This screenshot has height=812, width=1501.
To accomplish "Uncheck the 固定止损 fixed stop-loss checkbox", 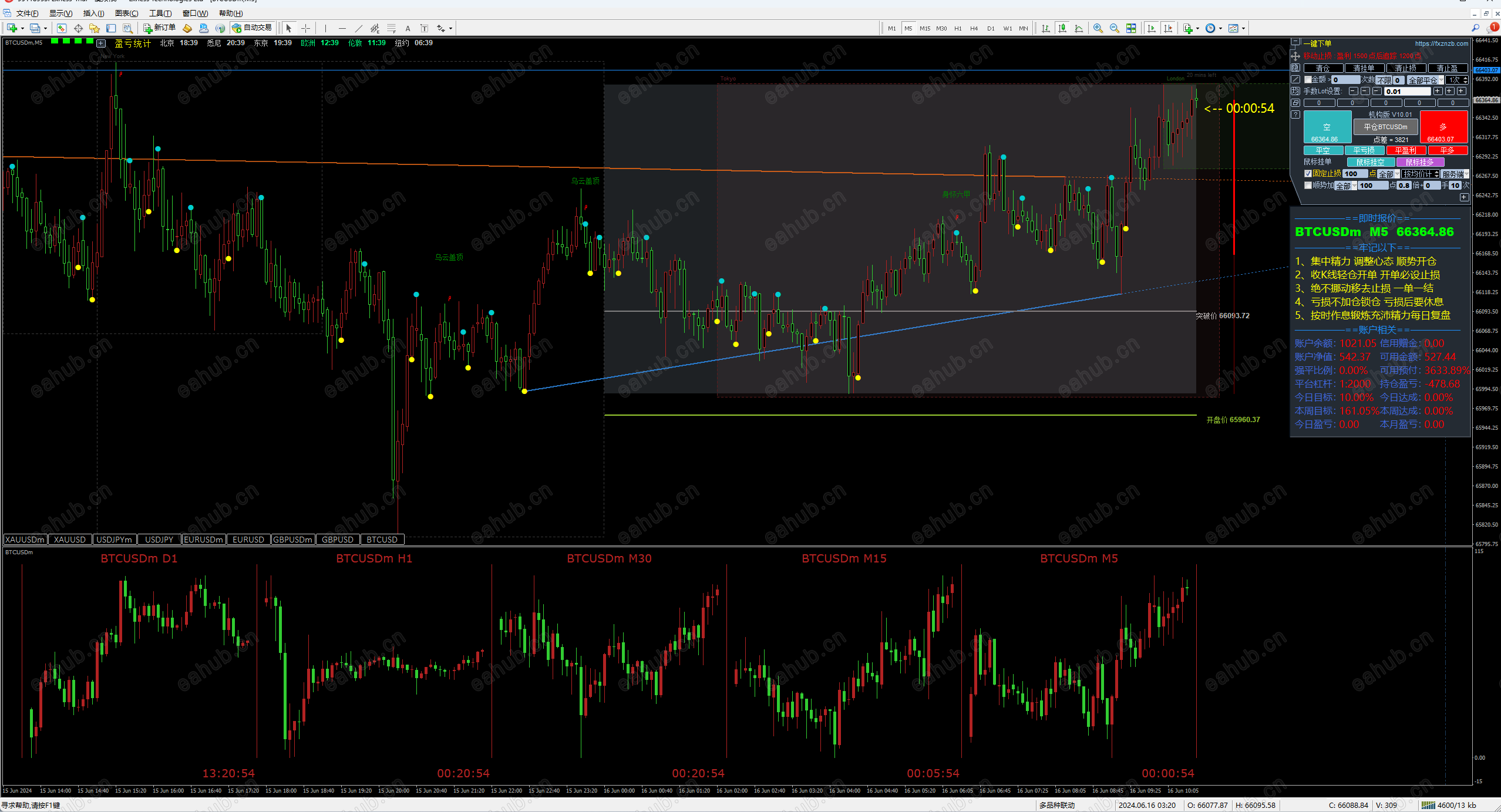I will [1308, 174].
